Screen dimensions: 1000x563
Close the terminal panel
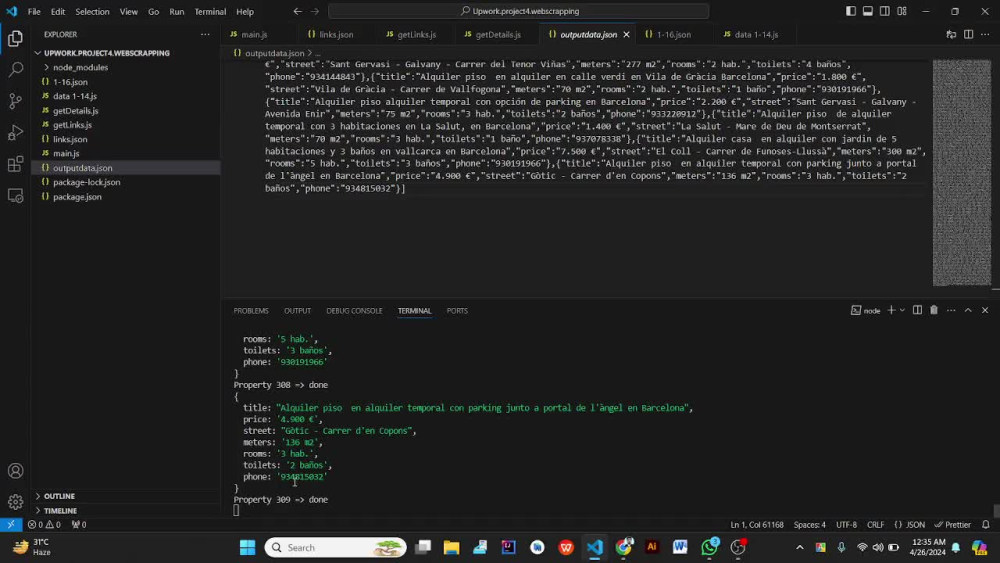985,311
